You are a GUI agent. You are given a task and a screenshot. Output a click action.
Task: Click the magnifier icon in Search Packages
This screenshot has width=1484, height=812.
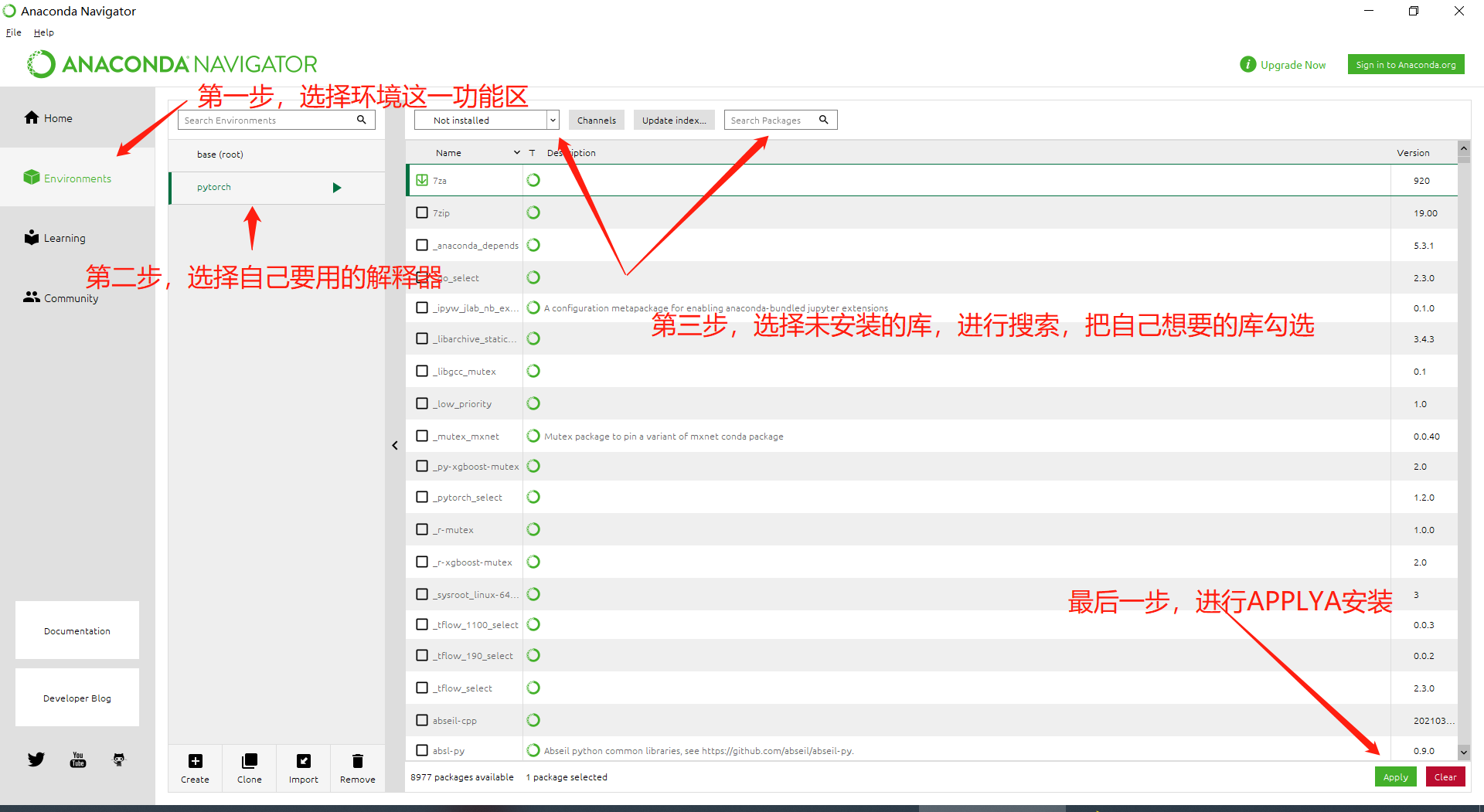coord(824,120)
